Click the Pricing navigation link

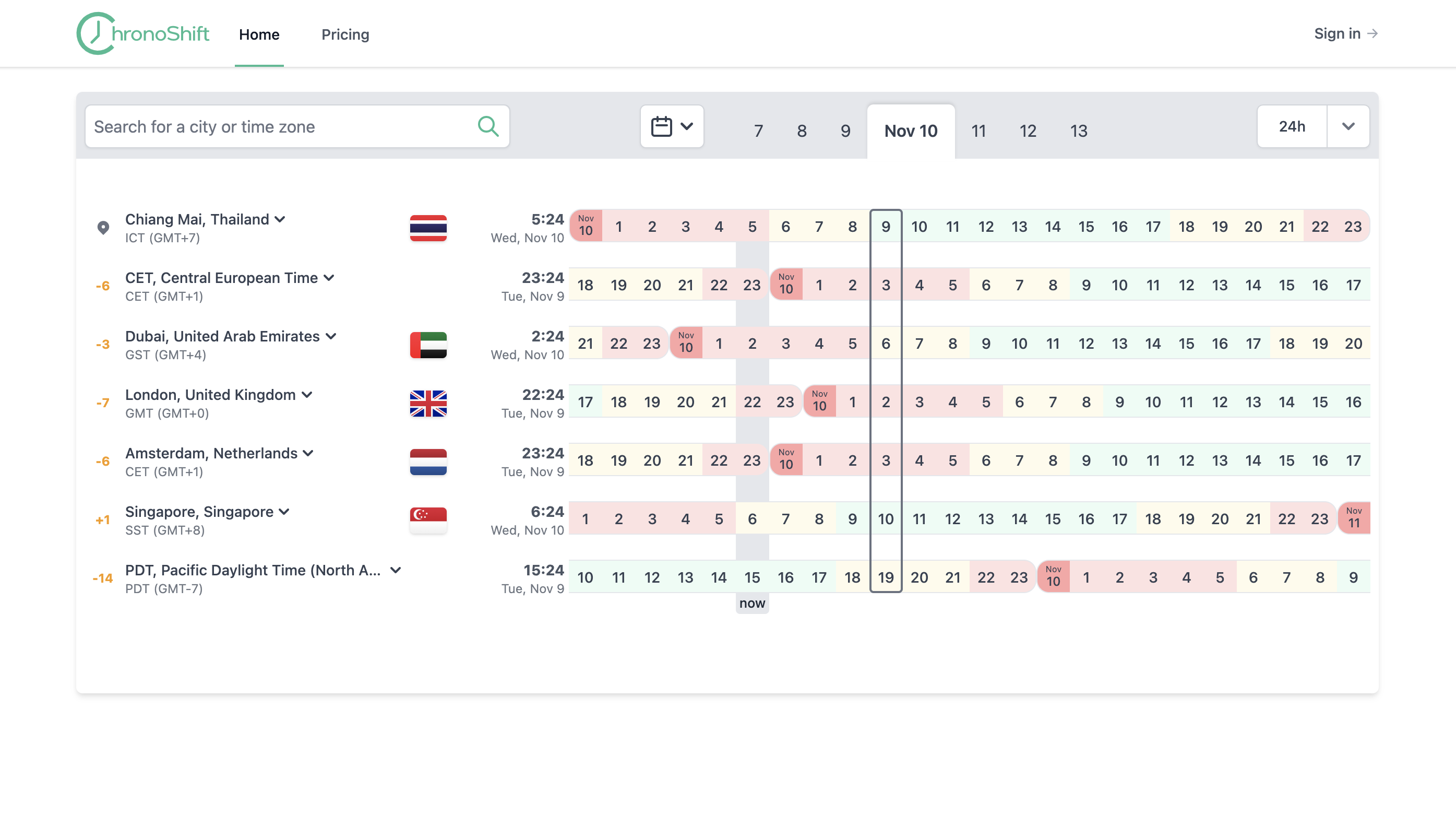coord(345,34)
